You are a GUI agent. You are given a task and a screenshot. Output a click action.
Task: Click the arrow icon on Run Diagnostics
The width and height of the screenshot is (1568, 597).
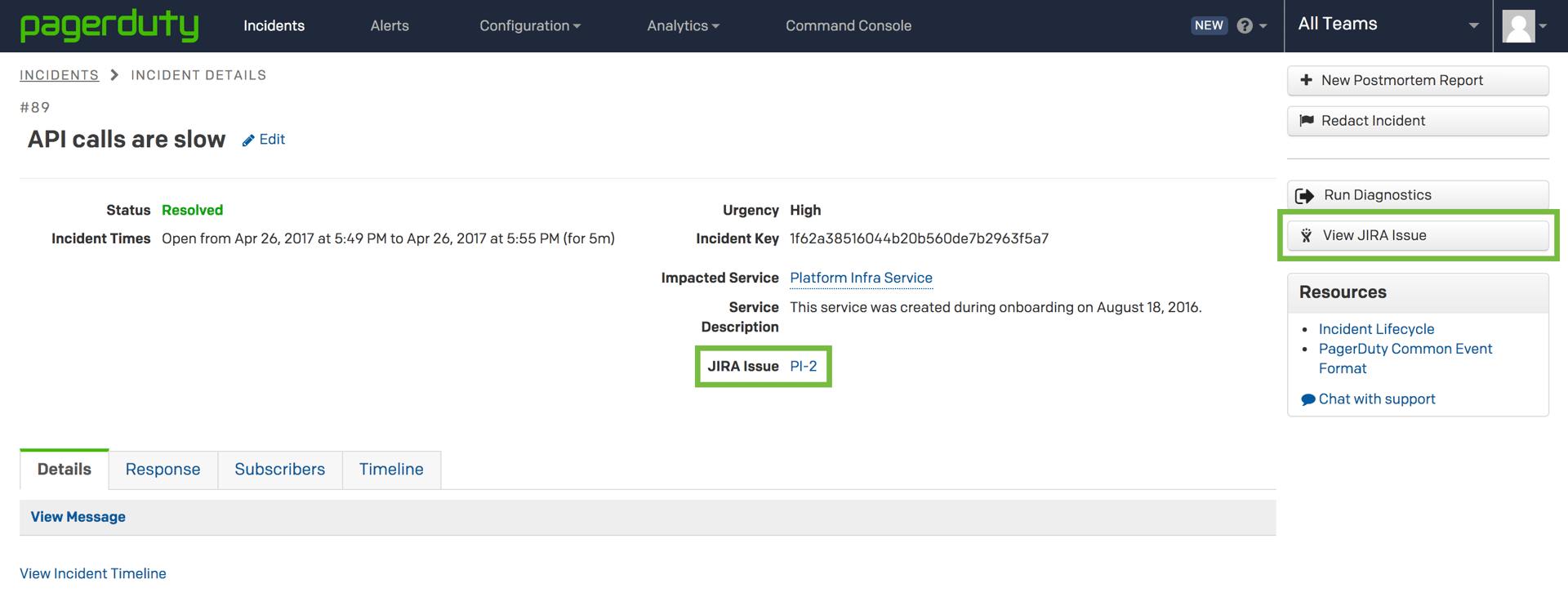coord(1304,195)
